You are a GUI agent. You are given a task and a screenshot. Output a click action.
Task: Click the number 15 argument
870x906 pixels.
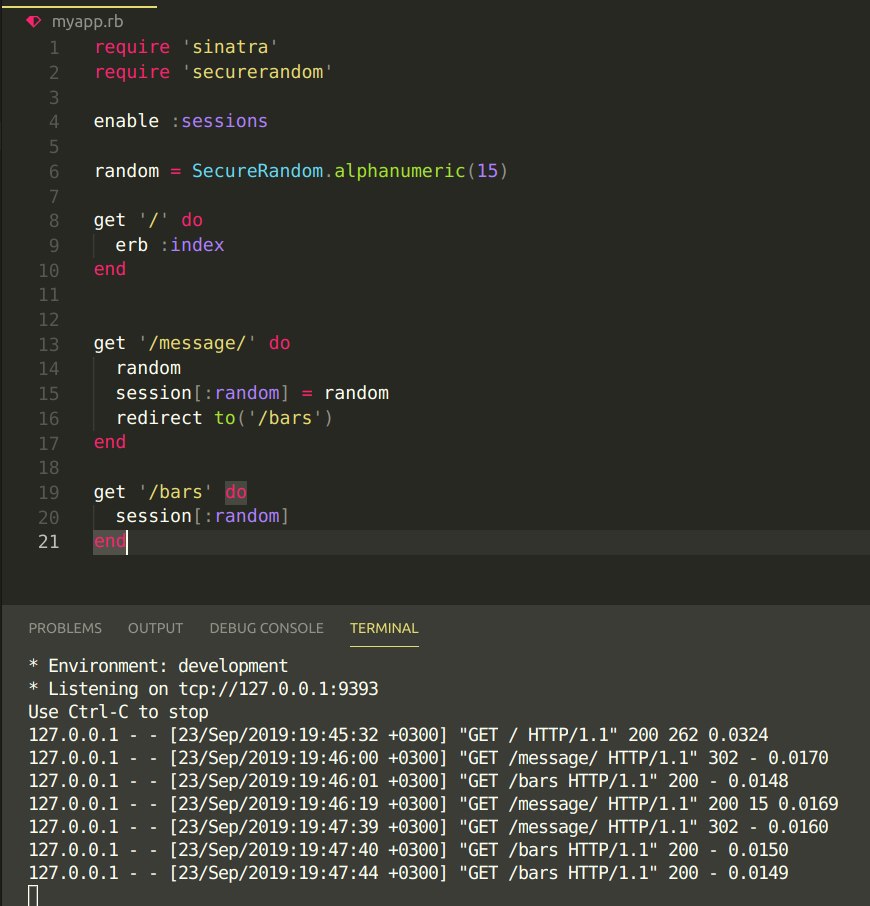click(x=487, y=171)
